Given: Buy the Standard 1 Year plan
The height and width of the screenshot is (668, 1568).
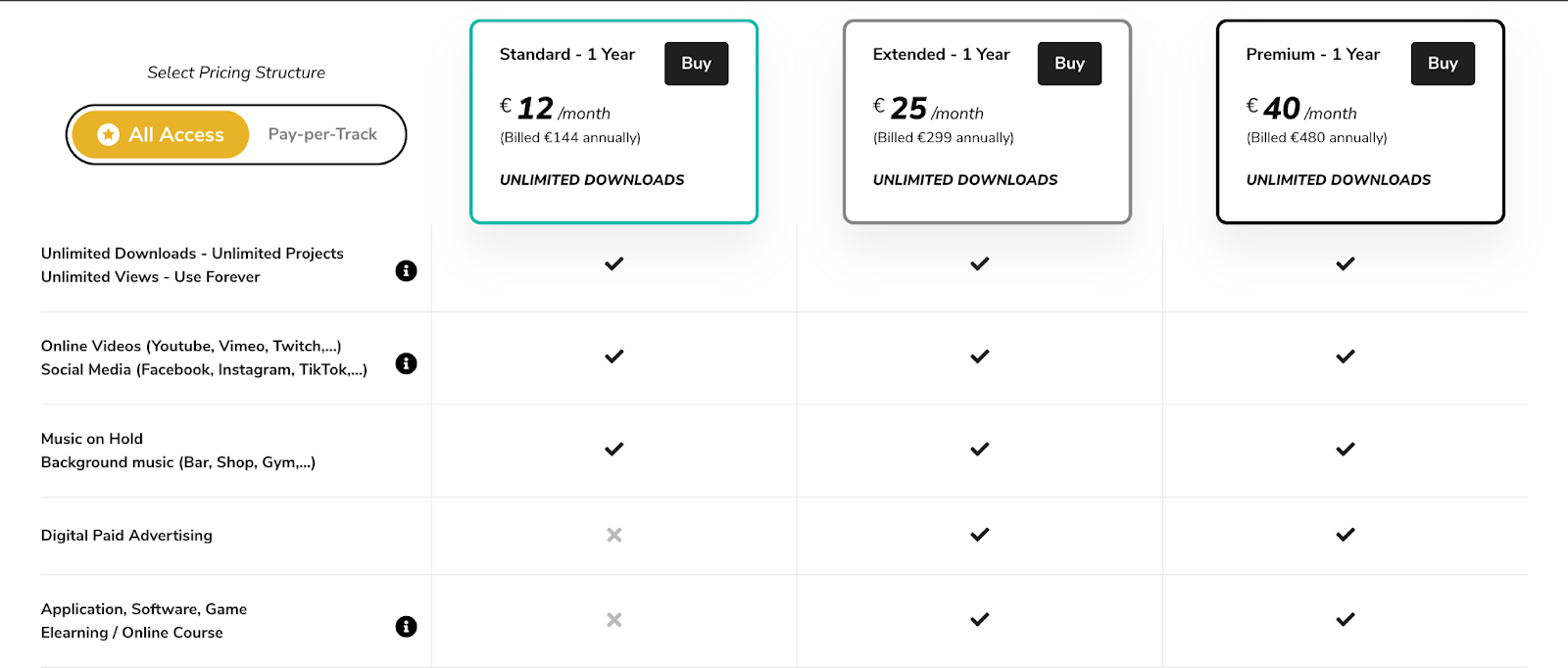Looking at the screenshot, I should pos(696,64).
